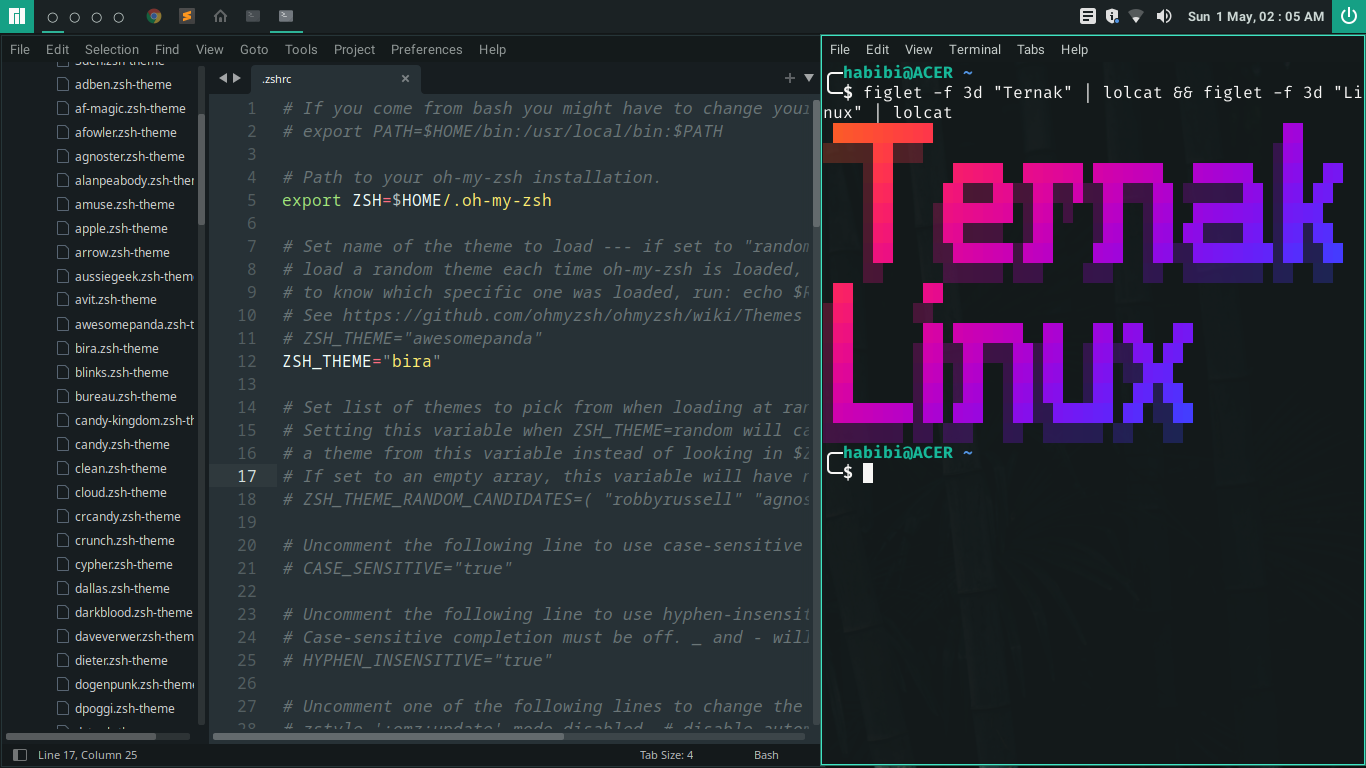Click the back navigation arrow in Sublime
The height and width of the screenshot is (768, 1366).
tap(224, 77)
